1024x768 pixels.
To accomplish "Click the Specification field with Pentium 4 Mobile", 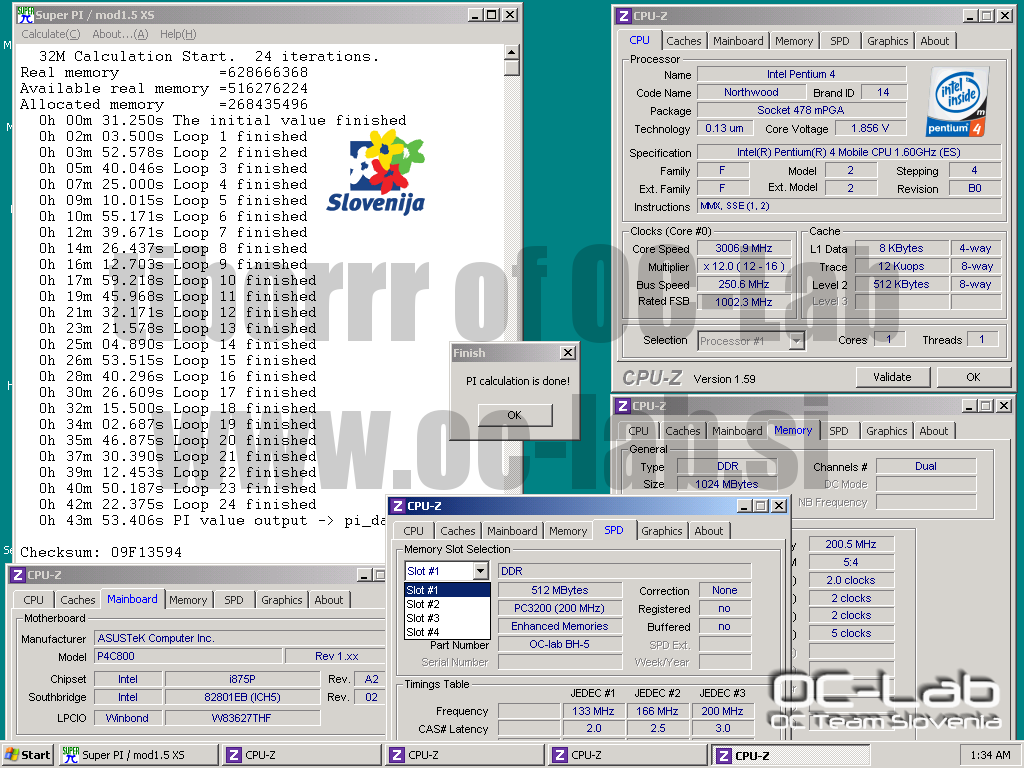I will [848, 152].
